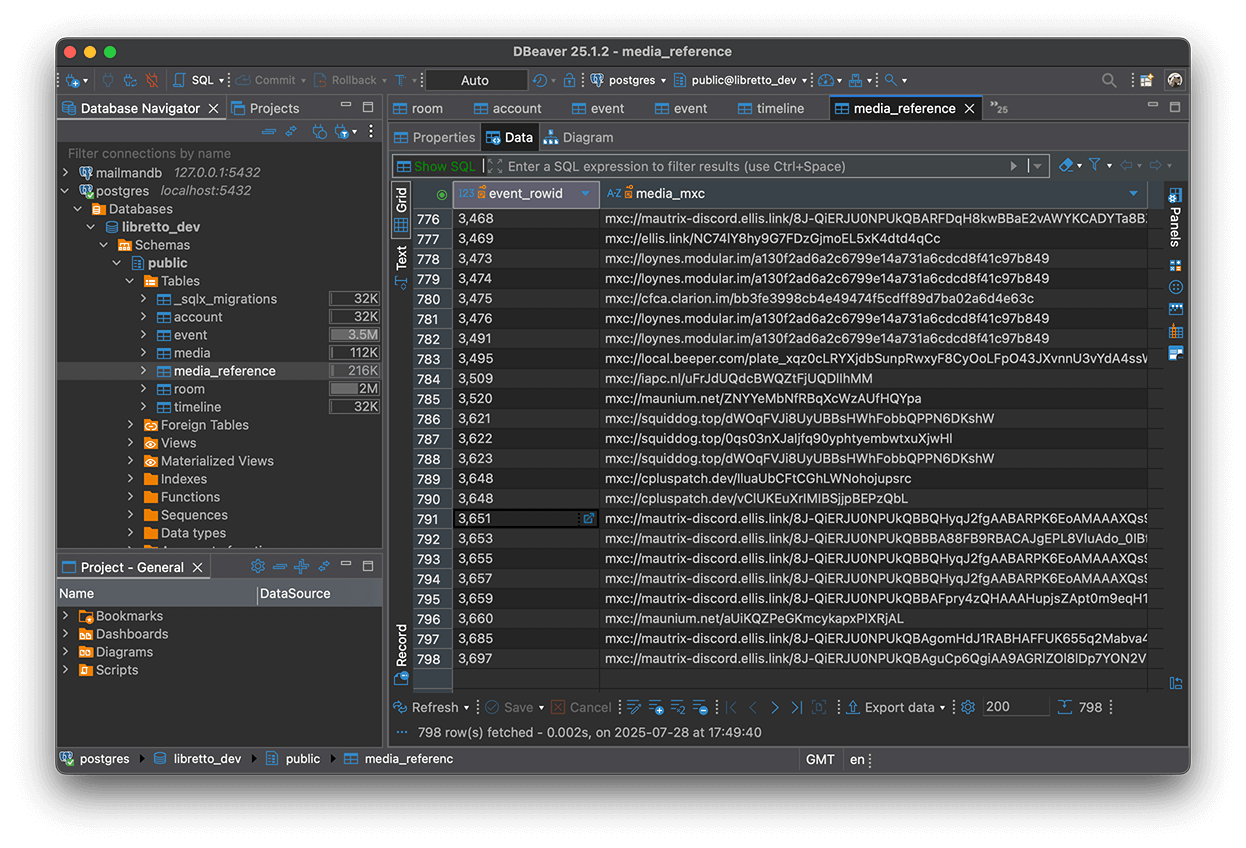The height and width of the screenshot is (848, 1246).
Task: Open the postgres active connection selector
Action: coord(629,80)
